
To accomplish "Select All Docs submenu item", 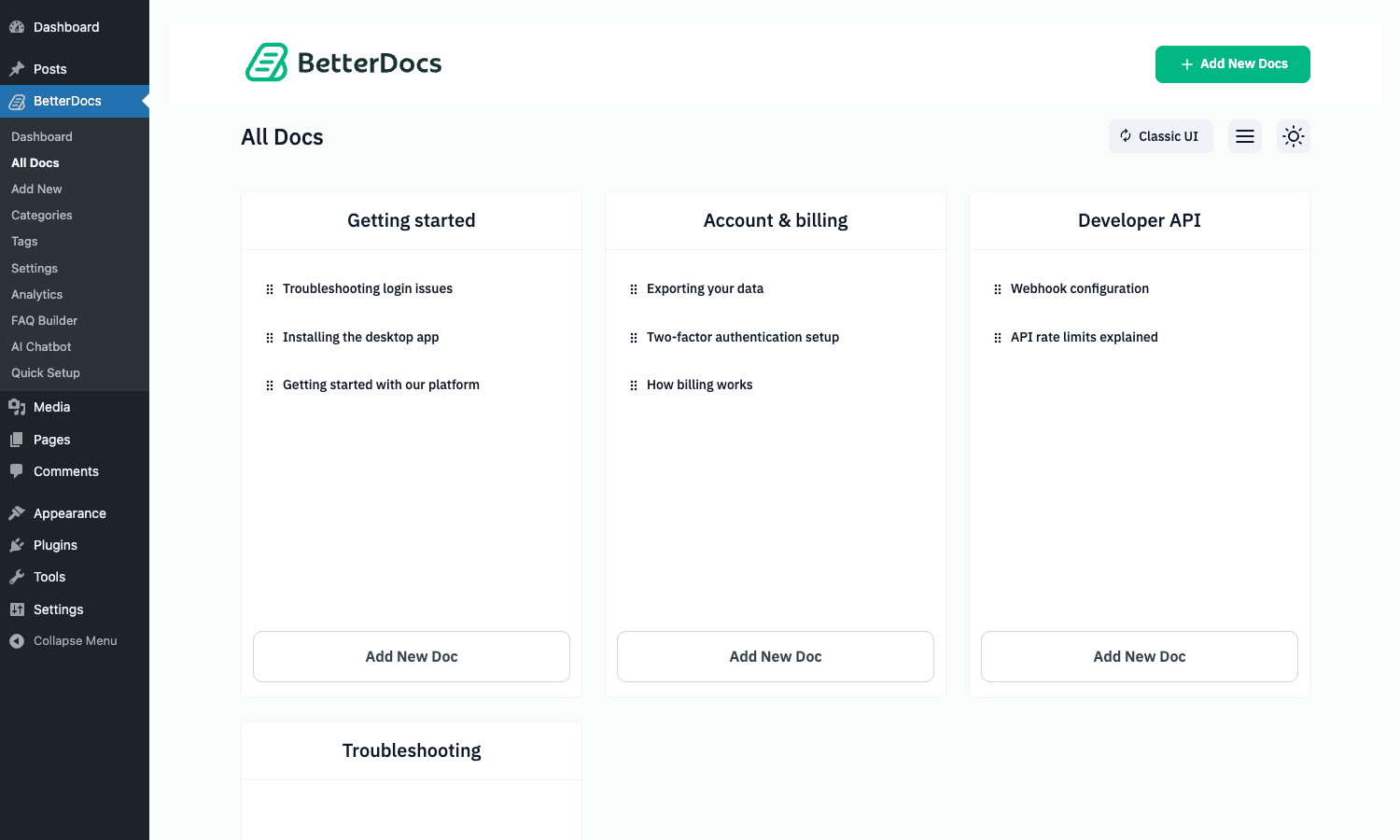I will coord(35,162).
